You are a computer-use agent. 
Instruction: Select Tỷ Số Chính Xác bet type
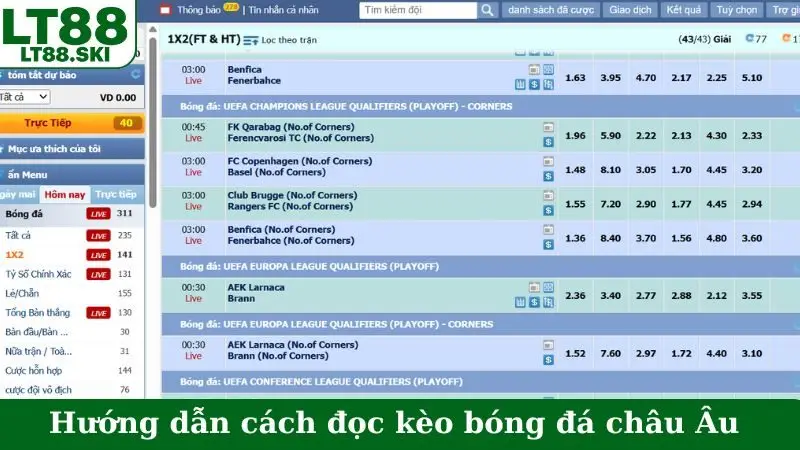coord(38,274)
